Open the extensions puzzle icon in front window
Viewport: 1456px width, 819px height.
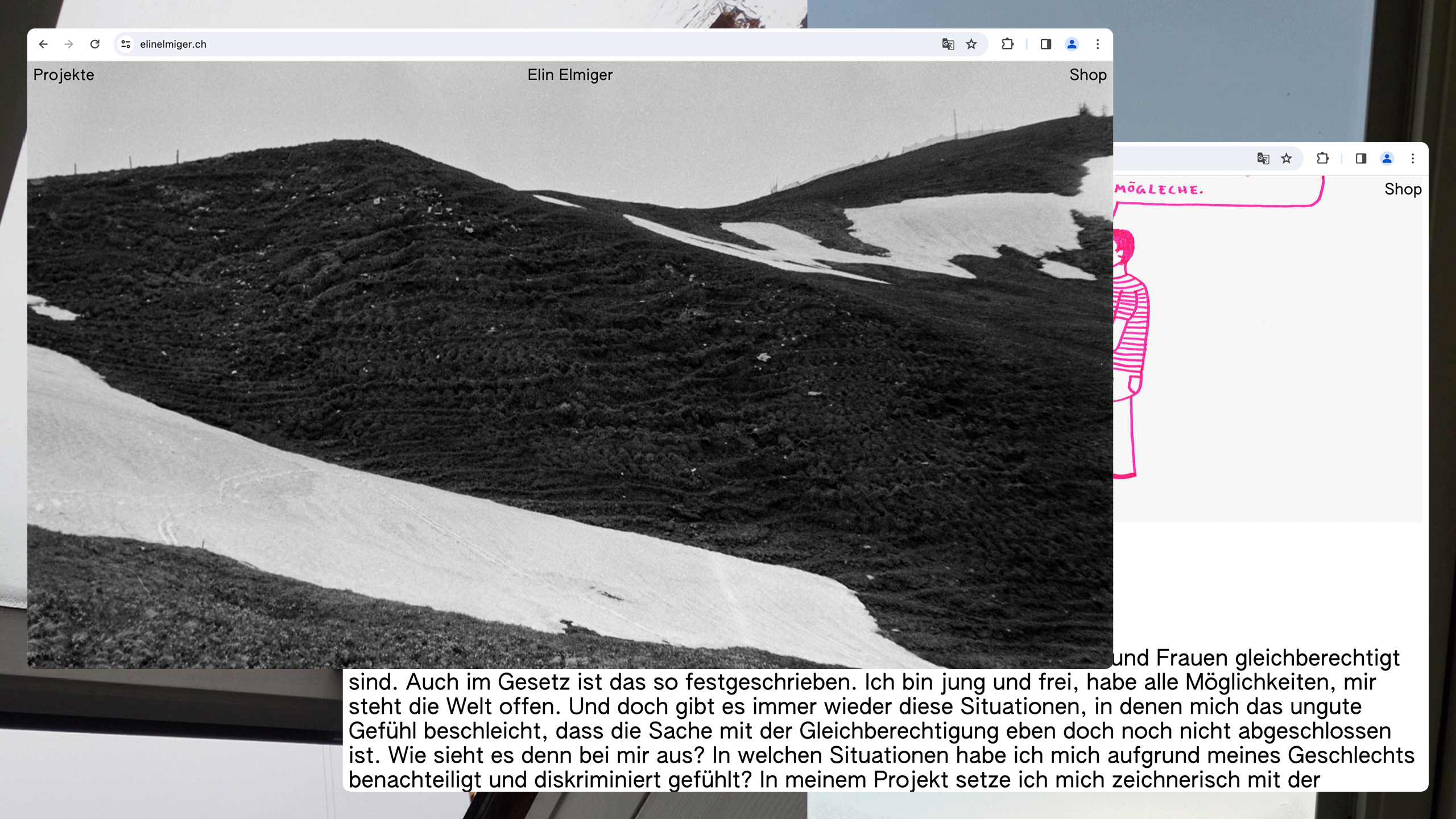(x=1007, y=44)
